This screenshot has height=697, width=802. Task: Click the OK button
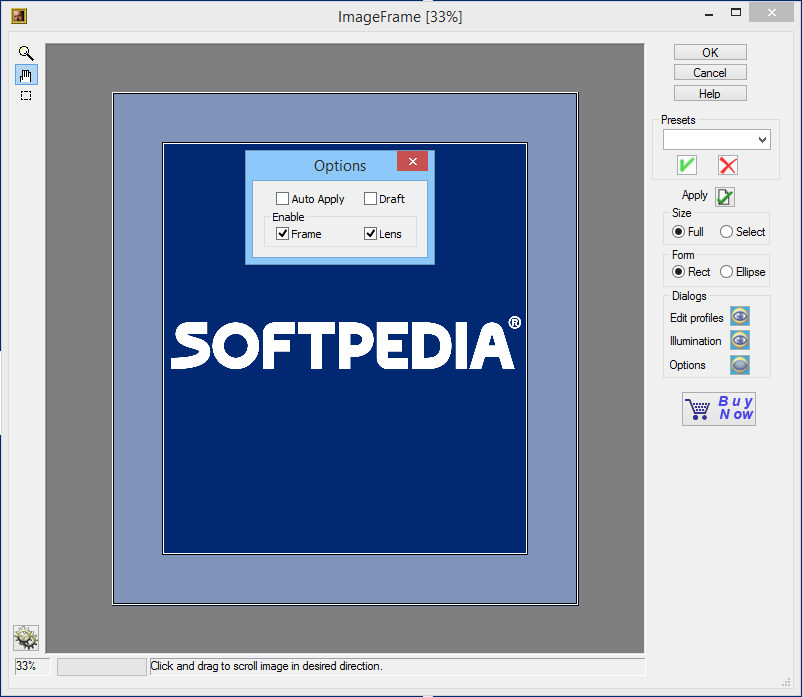pyautogui.click(x=710, y=52)
